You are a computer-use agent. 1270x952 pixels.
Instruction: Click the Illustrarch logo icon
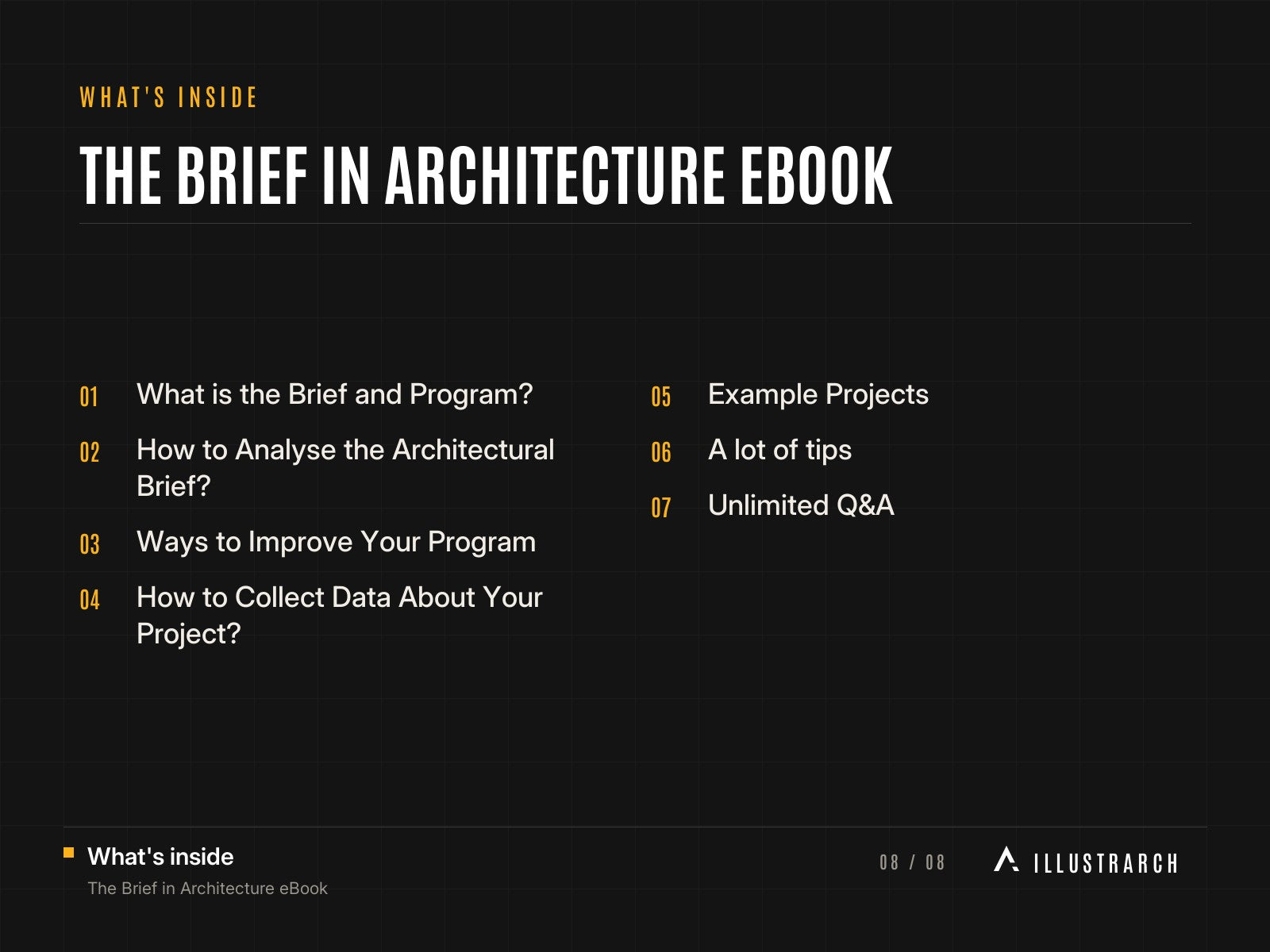(x=1006, y=859)
